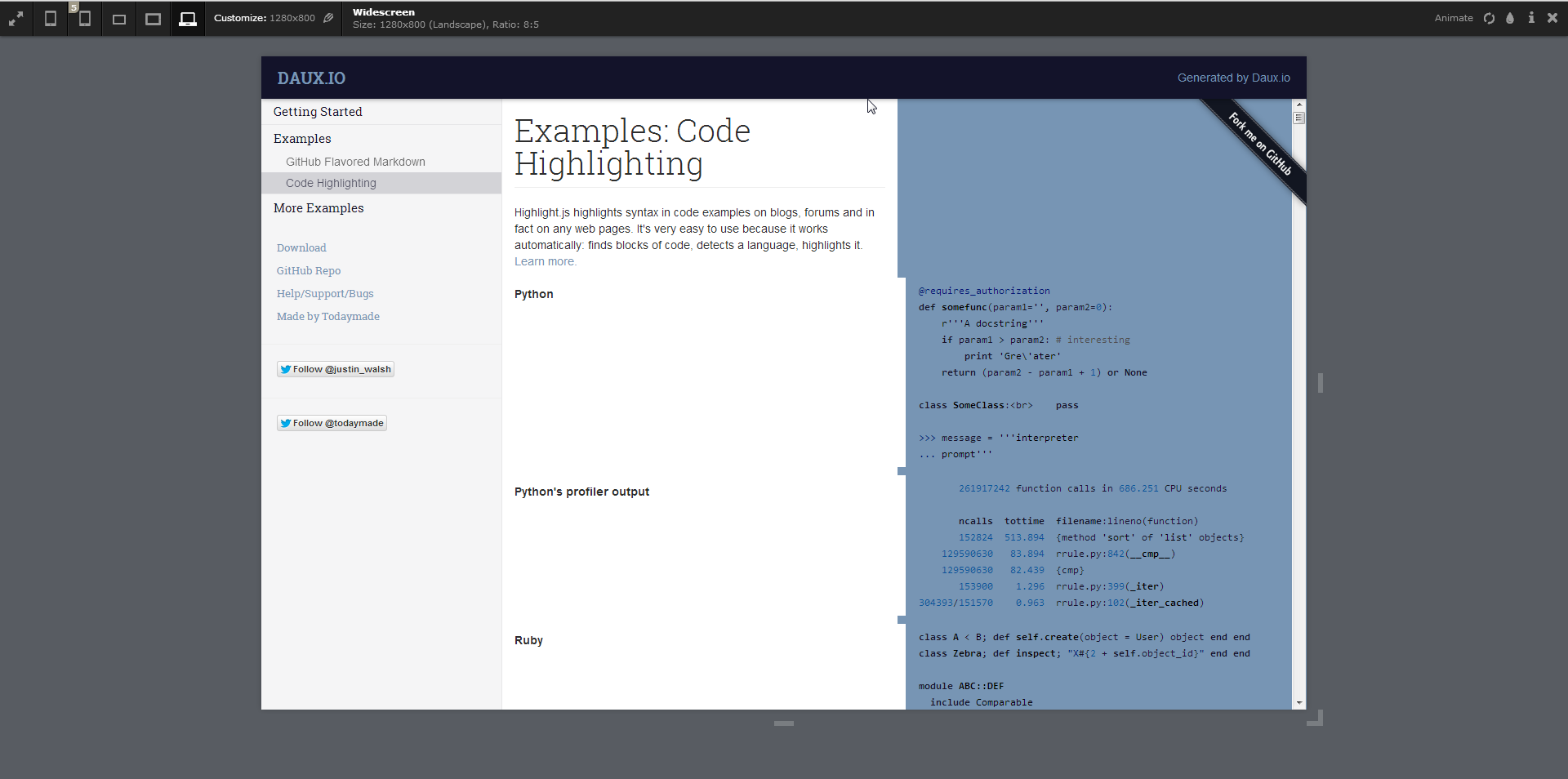Click the water droplet icon
1568x779 pixels.
(x=1510, y=18)
